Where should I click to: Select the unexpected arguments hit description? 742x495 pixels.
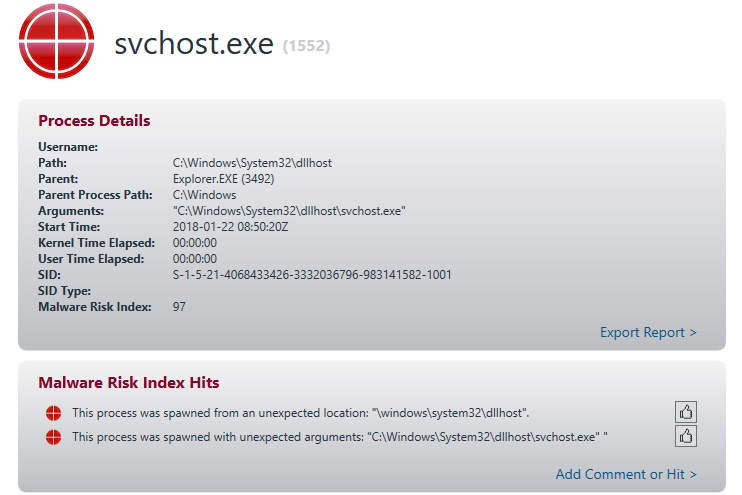[x=340, y=437]
